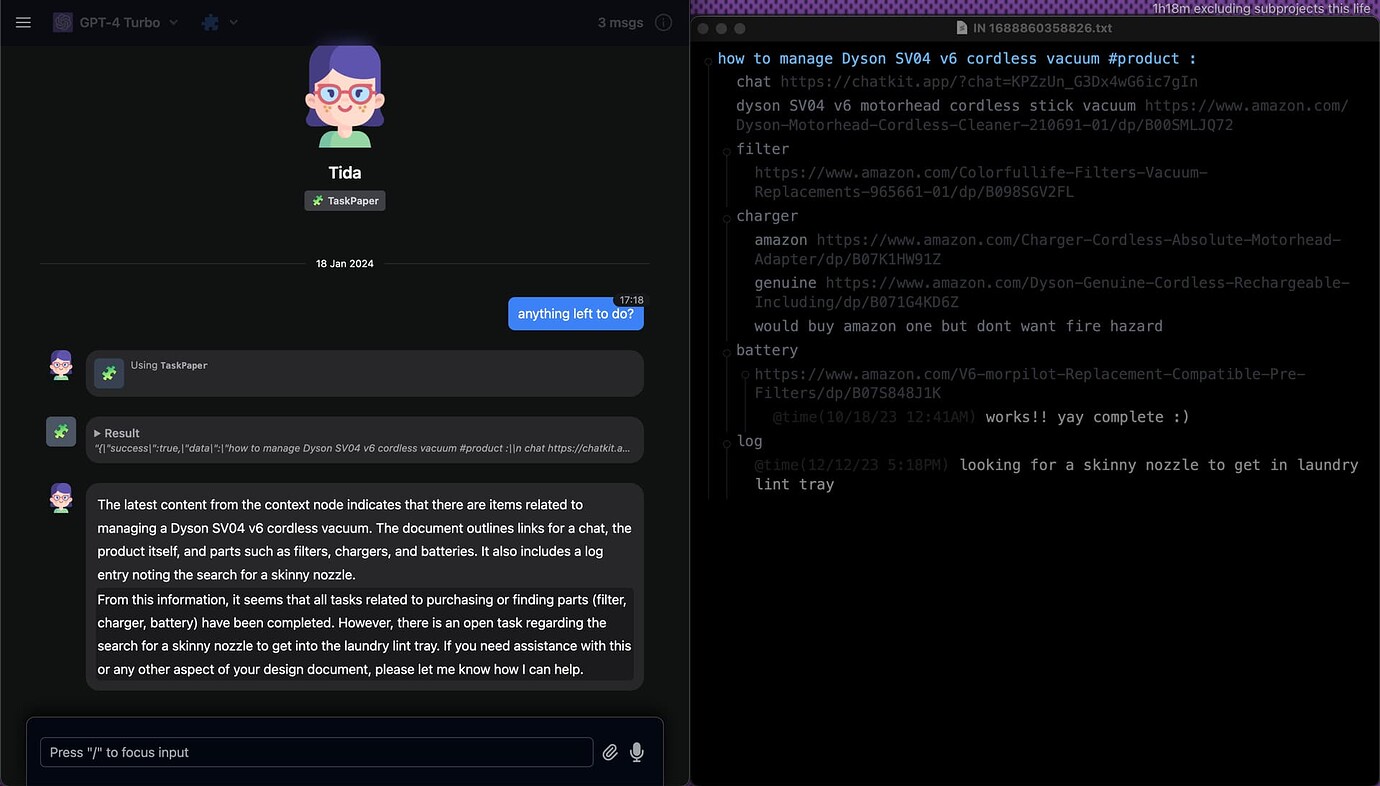
Task: Click the assistant avatar beside the final reply
Action: coord(61,498)
